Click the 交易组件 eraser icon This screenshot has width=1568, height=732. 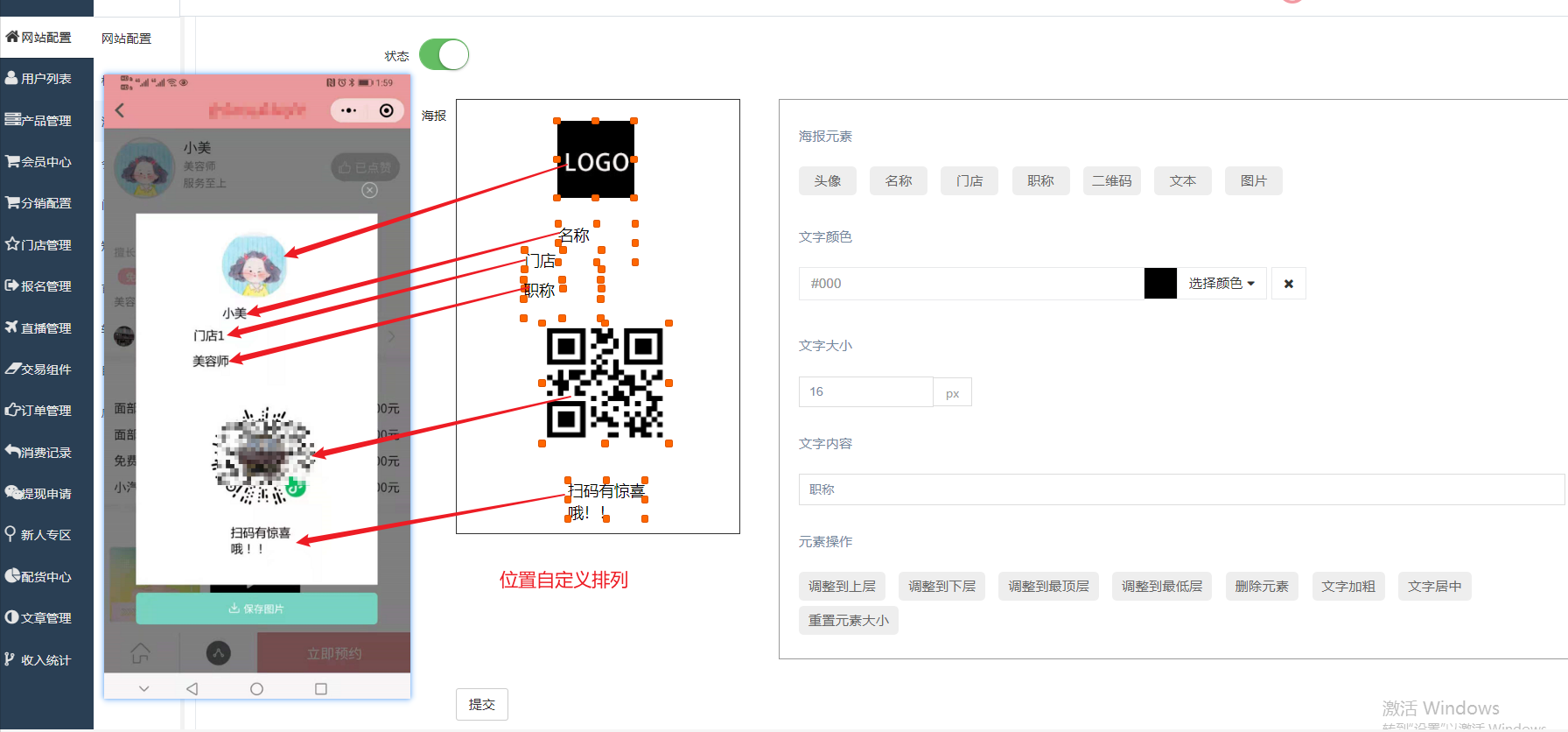click(11, 369)
